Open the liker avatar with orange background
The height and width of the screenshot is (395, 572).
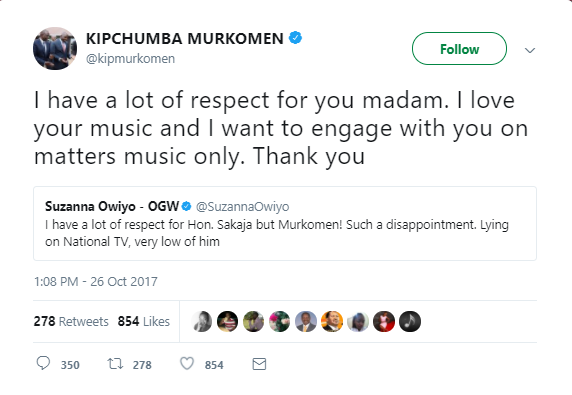[332, 321]
